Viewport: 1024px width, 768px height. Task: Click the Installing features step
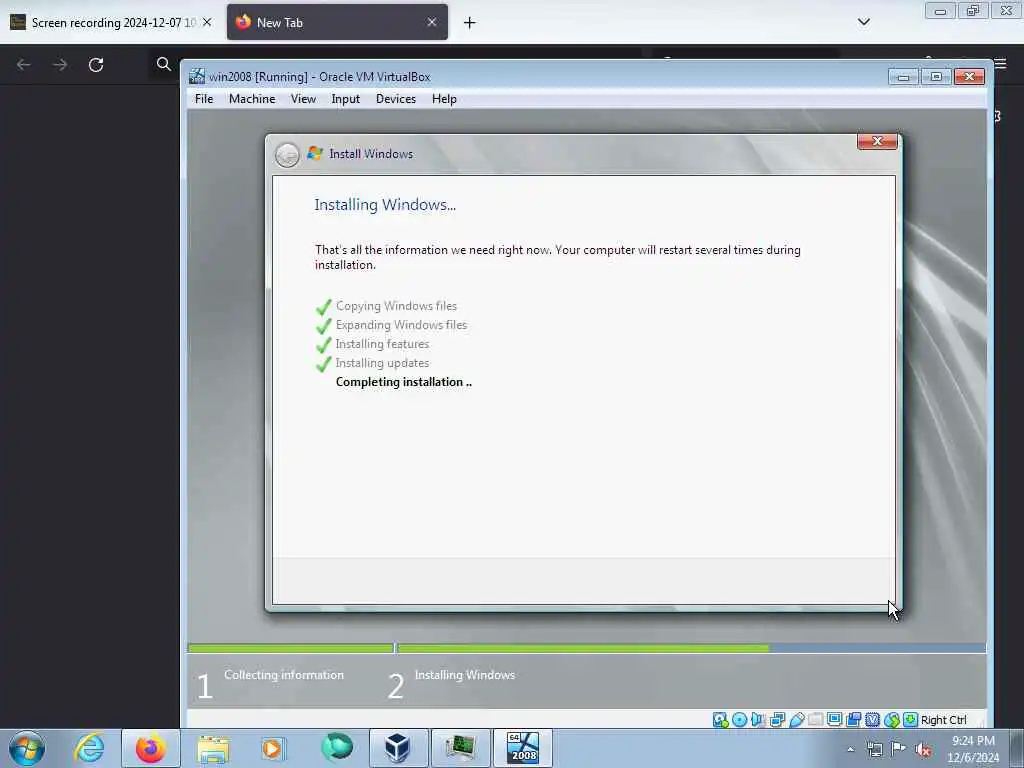382,344
